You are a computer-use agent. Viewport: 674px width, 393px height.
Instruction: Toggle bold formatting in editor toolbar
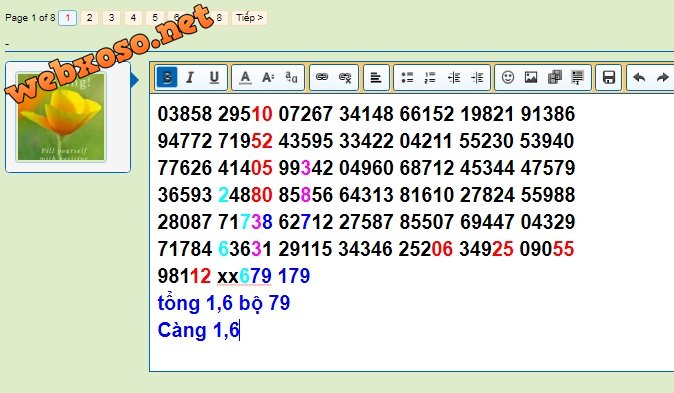click(167, 78)
